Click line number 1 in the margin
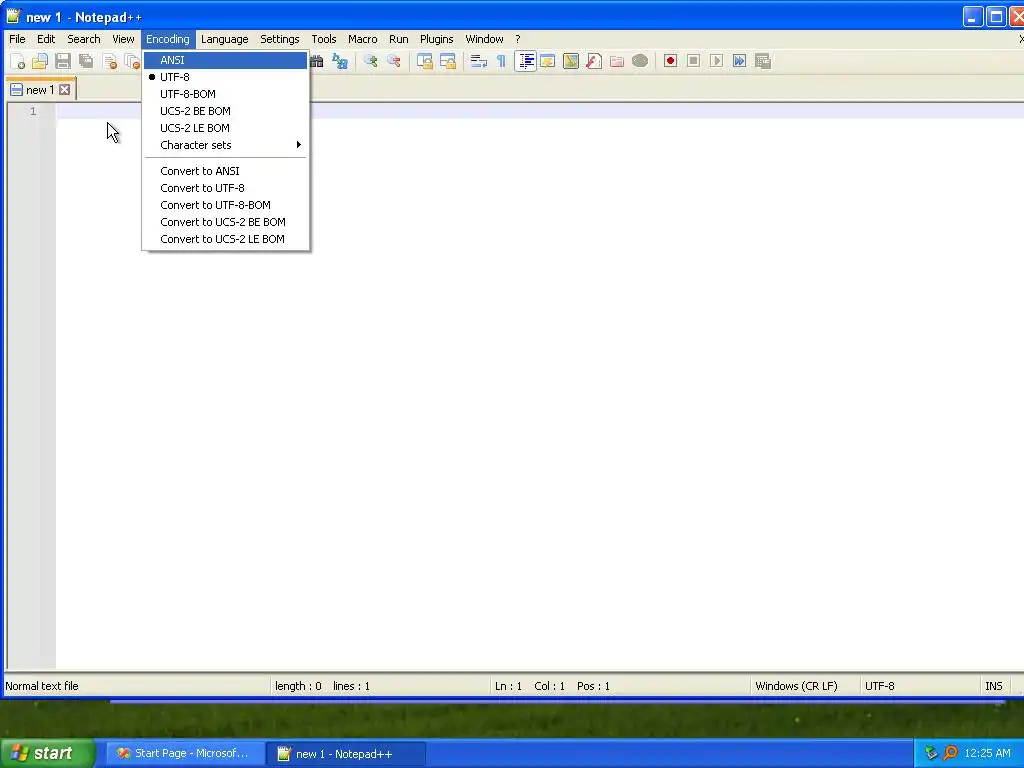Screen dimensions: 1024x768 pos(33,111)
